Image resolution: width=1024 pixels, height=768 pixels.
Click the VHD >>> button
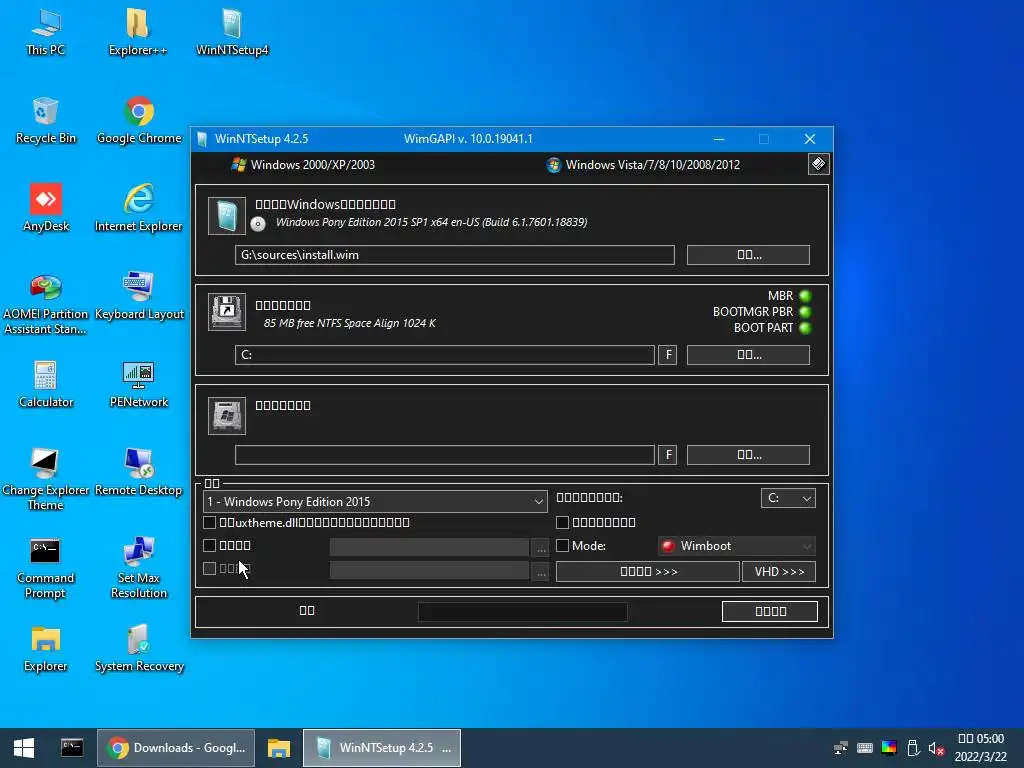click(779, 571)
